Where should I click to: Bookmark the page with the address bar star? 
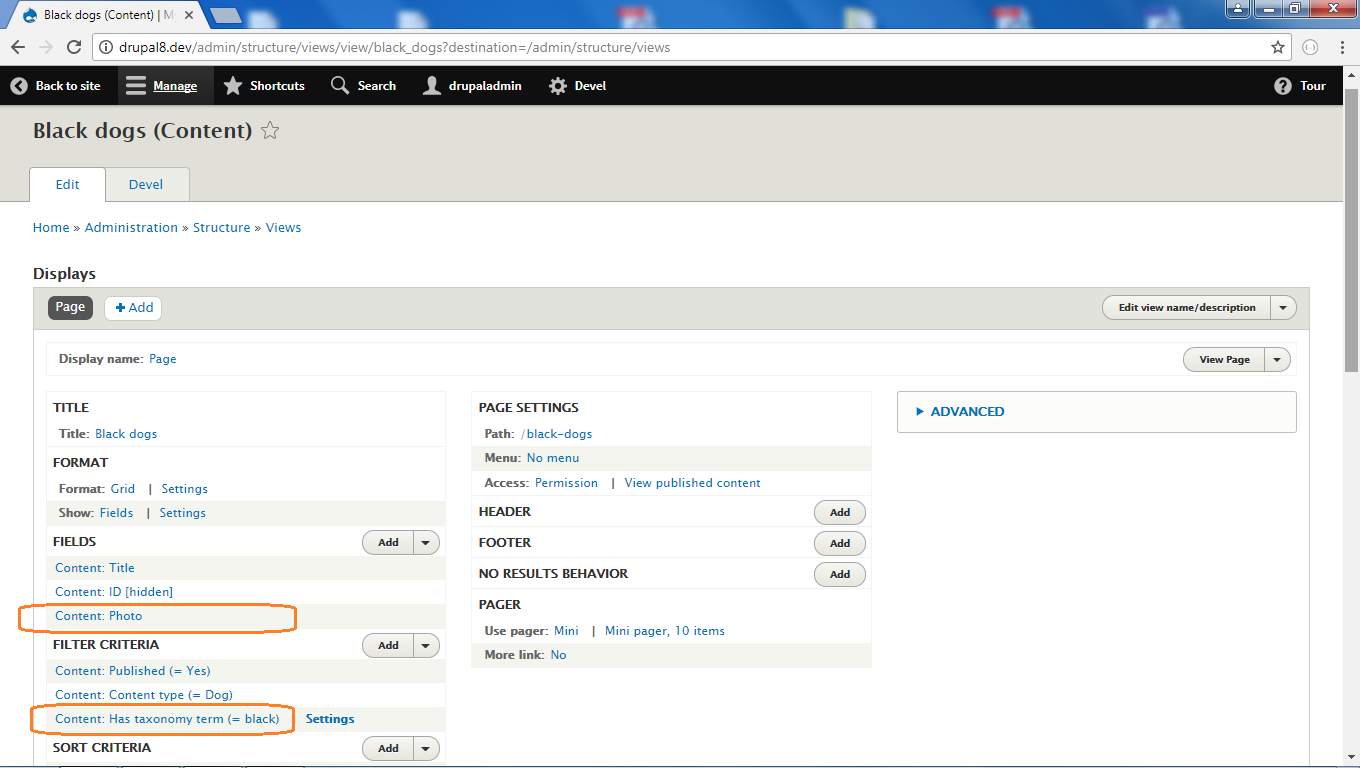[1277, 46]
